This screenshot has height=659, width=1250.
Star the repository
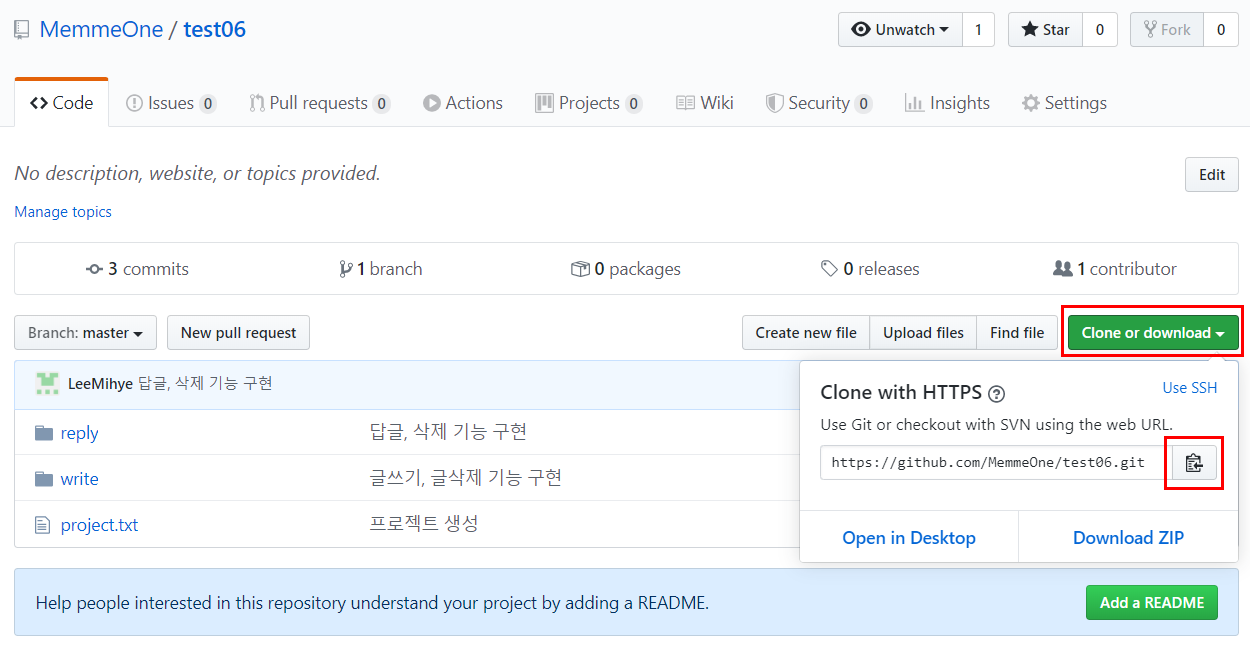pos(1046,30)
